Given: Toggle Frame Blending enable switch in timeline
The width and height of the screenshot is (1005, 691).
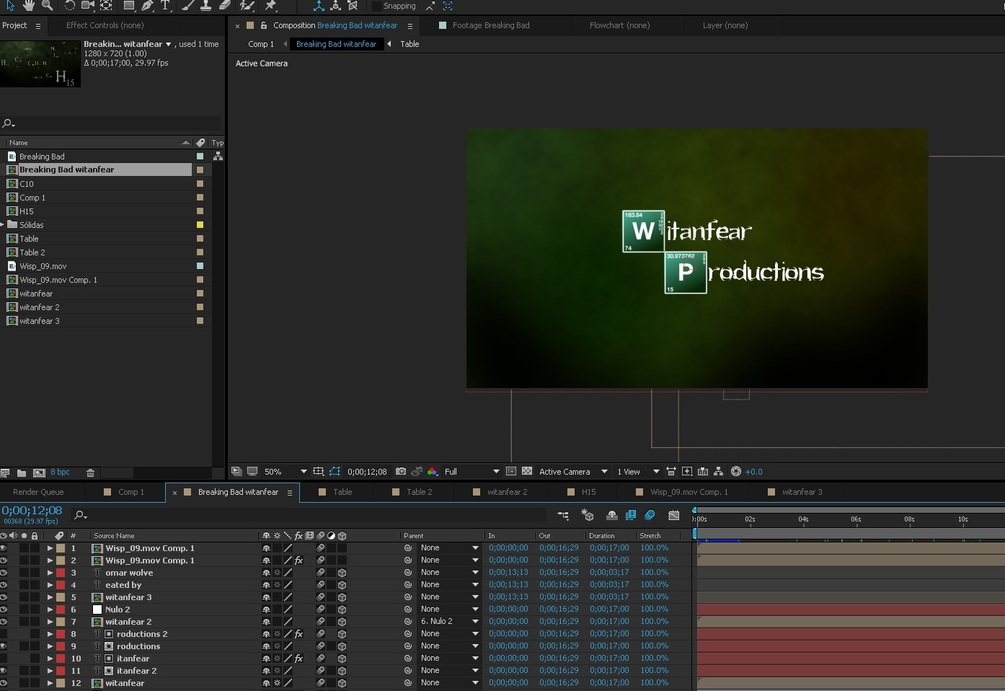Looking at the screenshot, I should pyautogui.click(x=631, y=515).
